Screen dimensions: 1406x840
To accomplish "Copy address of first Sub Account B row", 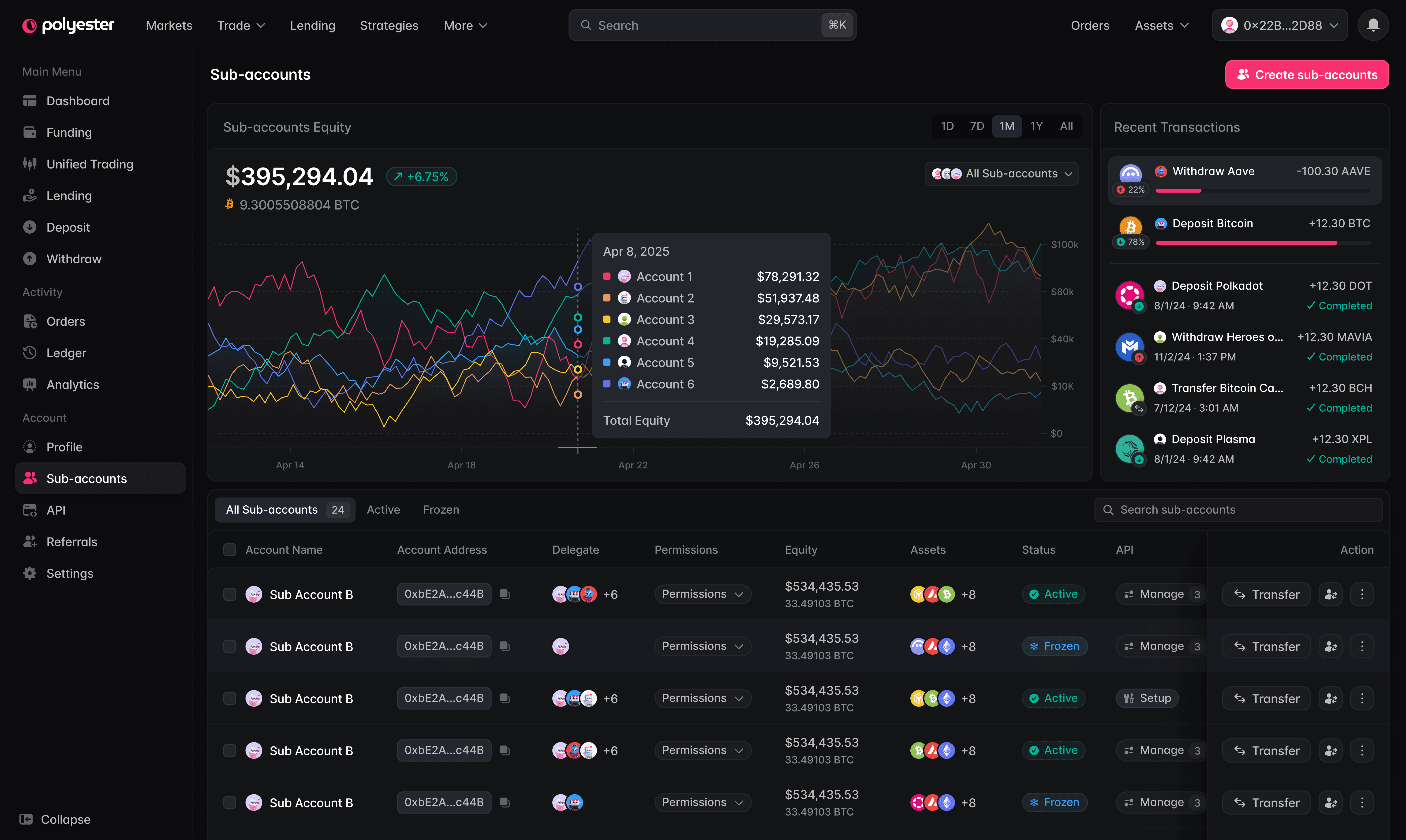I will click(x=504, y=594).
